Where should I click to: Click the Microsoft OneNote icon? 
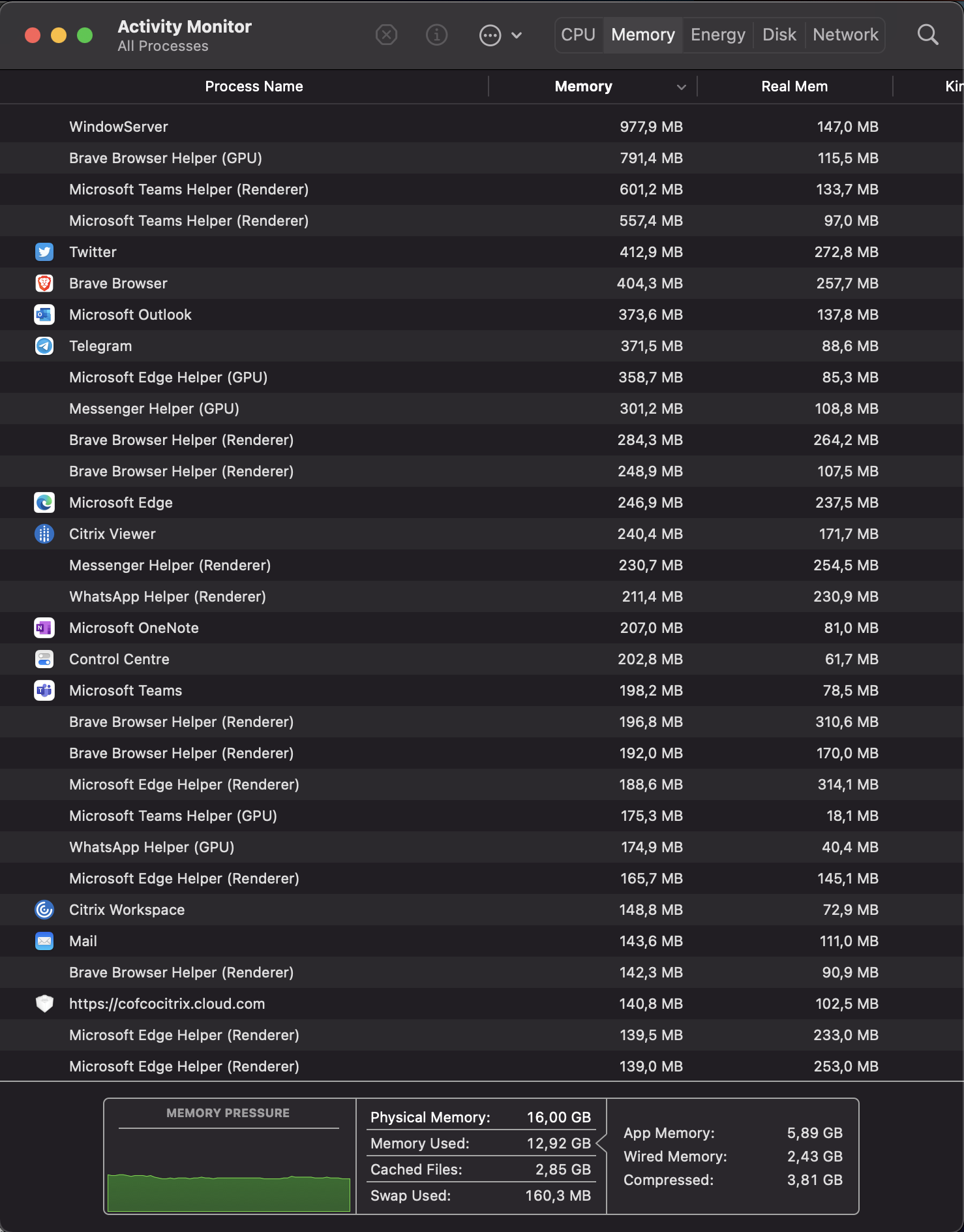(44, 628)
